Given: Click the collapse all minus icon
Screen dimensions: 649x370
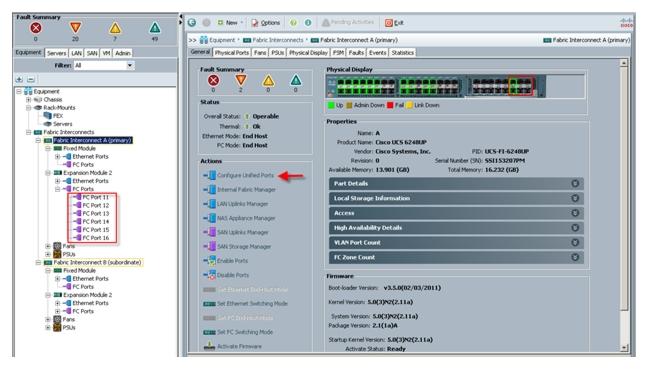Looking at the screenshot, I should point(31,79).
